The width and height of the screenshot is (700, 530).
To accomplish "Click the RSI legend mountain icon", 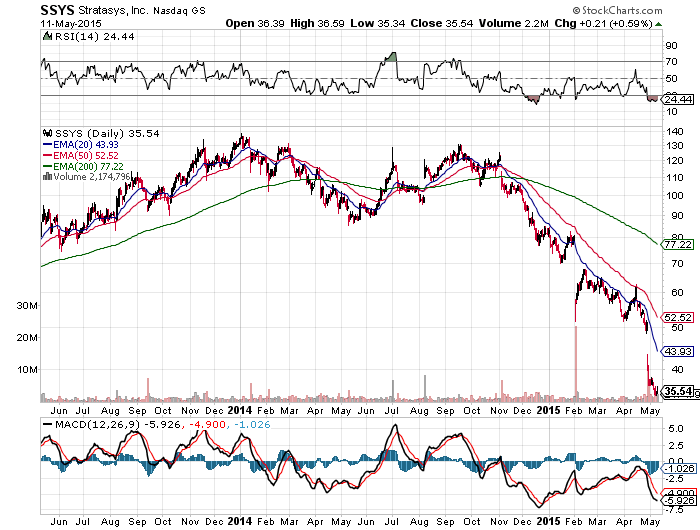I will pyautogui.click(x=47, y=36).
